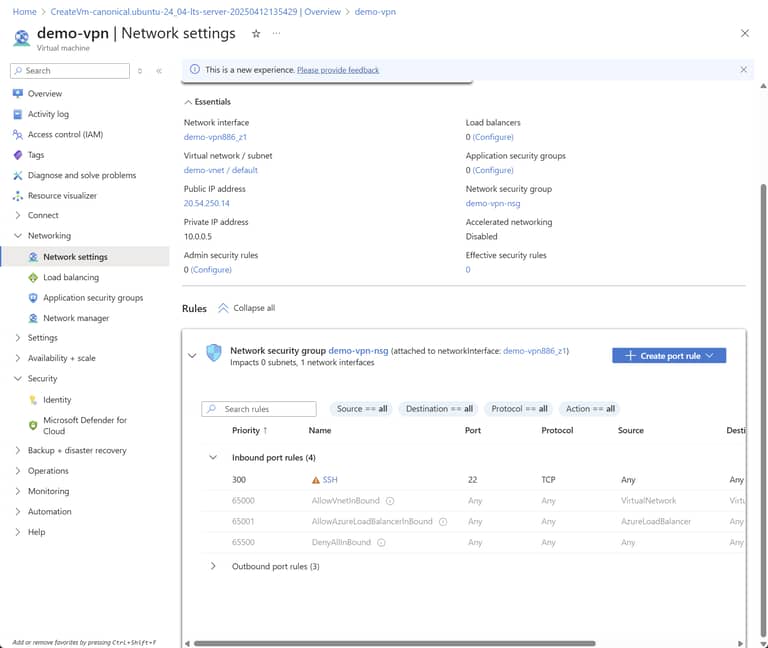Click the Application security groups shield icon
This screenshot has width=768, height=648.
point(33,298)
